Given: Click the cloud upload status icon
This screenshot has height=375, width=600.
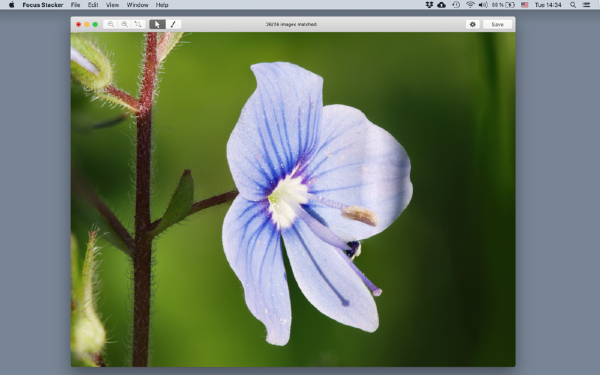Looking at the screenshot, I should point(442,5).
